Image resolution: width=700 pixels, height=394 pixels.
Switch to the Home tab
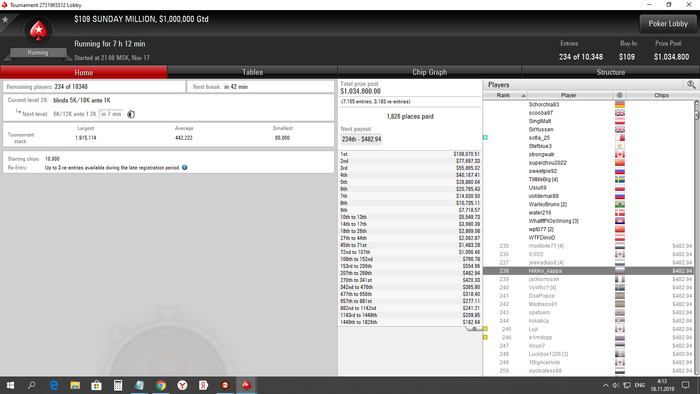(x=84, y=72)
